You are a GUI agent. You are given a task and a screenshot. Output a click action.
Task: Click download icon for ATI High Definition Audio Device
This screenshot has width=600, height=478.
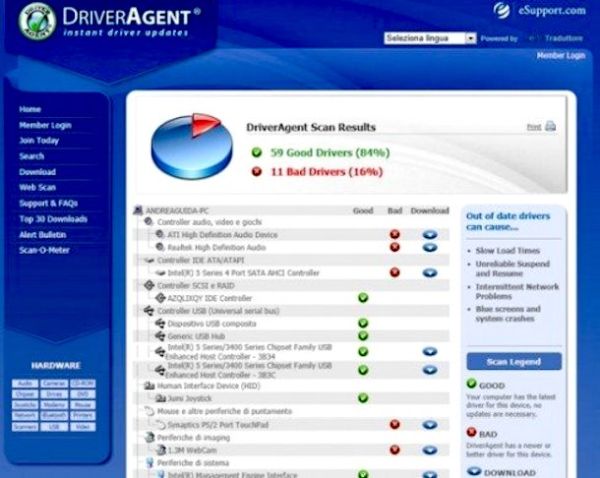[429, 234]
